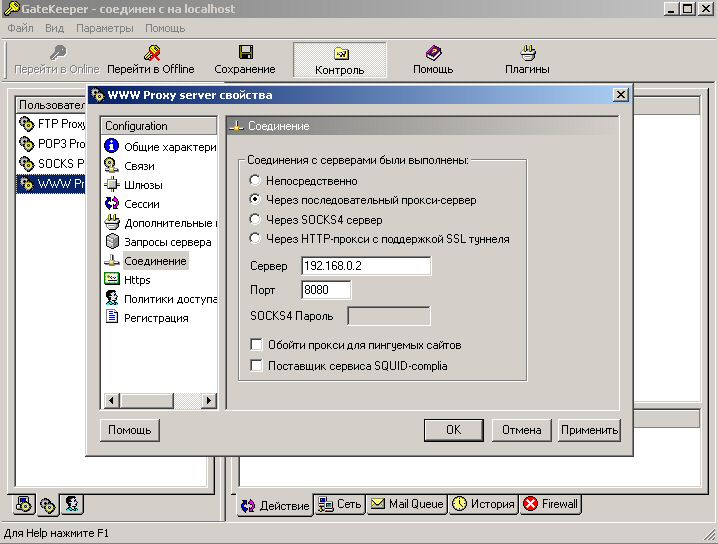The width and height of the screenshot is (718, 544).
Task: Click the Сервер field containing 192.168.0.2
Action: tap(366, 266)
